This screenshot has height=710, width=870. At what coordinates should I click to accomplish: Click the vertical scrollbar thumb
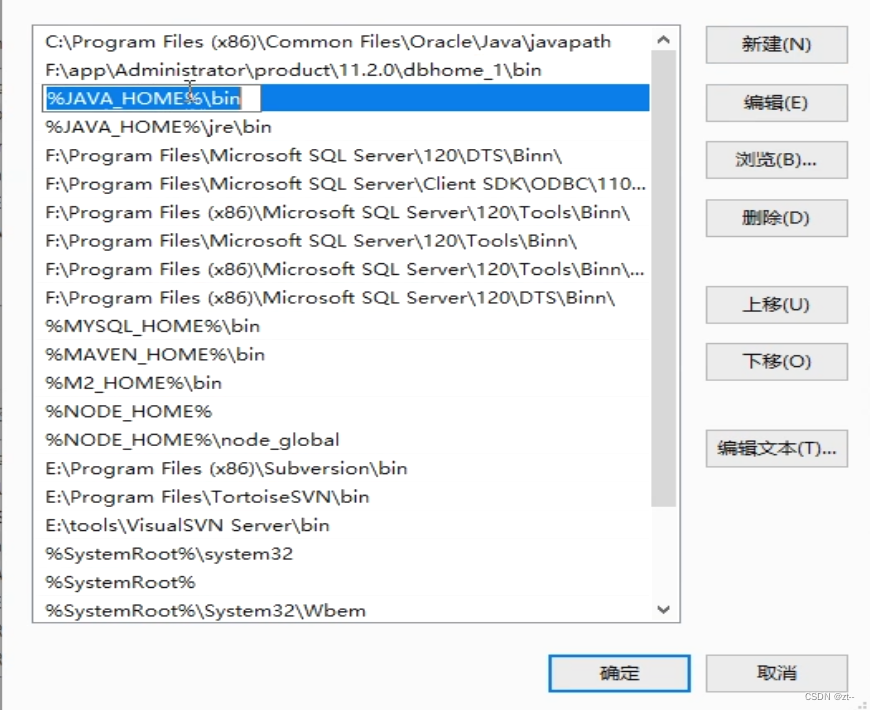click(663, 278)
